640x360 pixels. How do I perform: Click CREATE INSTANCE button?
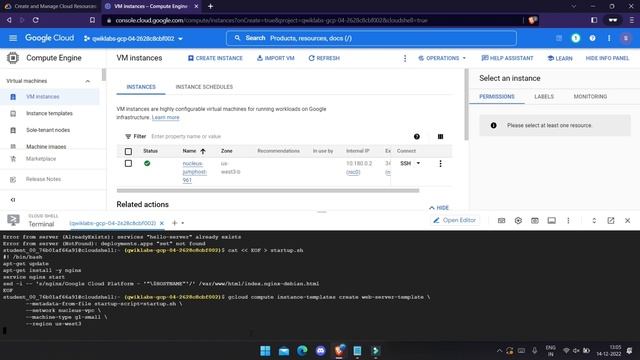point(215,58)
